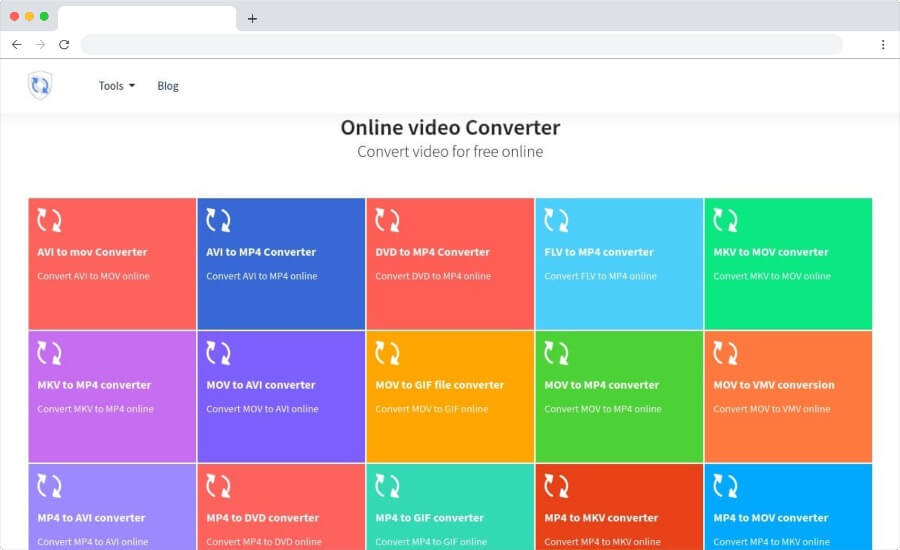Click convert icon on FLV to MP4 card
900x550 pixels.
coord(556,220)
